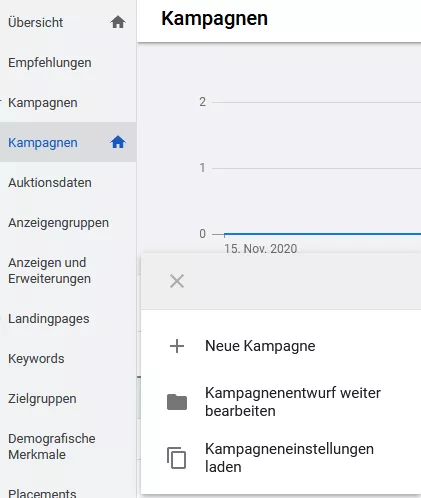The image size is (421, 498).
Task: Open Zielgruppen in the sidebar
Action: [42, 399]
